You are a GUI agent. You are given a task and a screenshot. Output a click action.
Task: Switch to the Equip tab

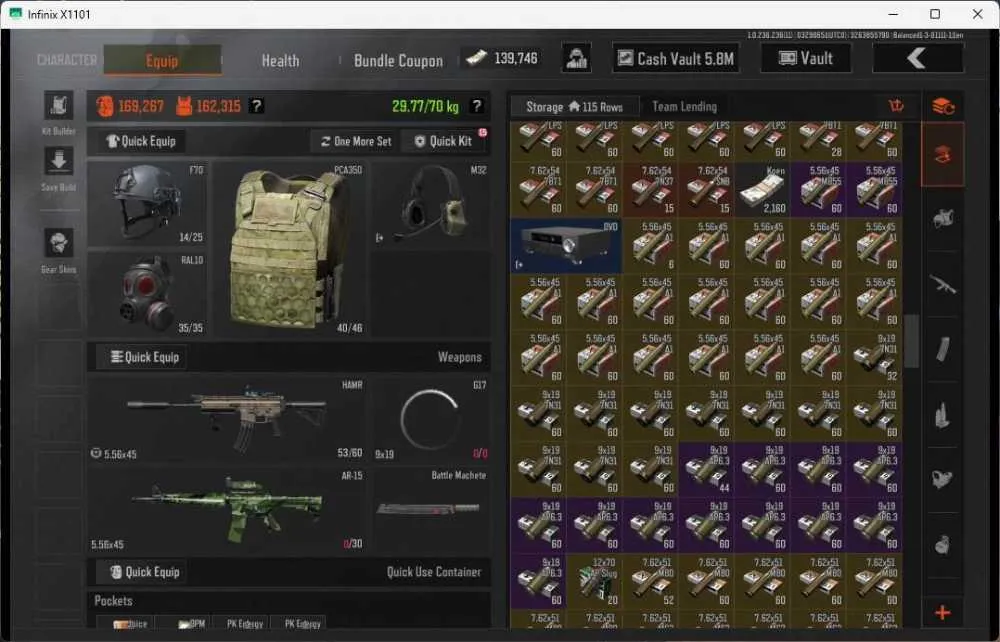point(162,61)
